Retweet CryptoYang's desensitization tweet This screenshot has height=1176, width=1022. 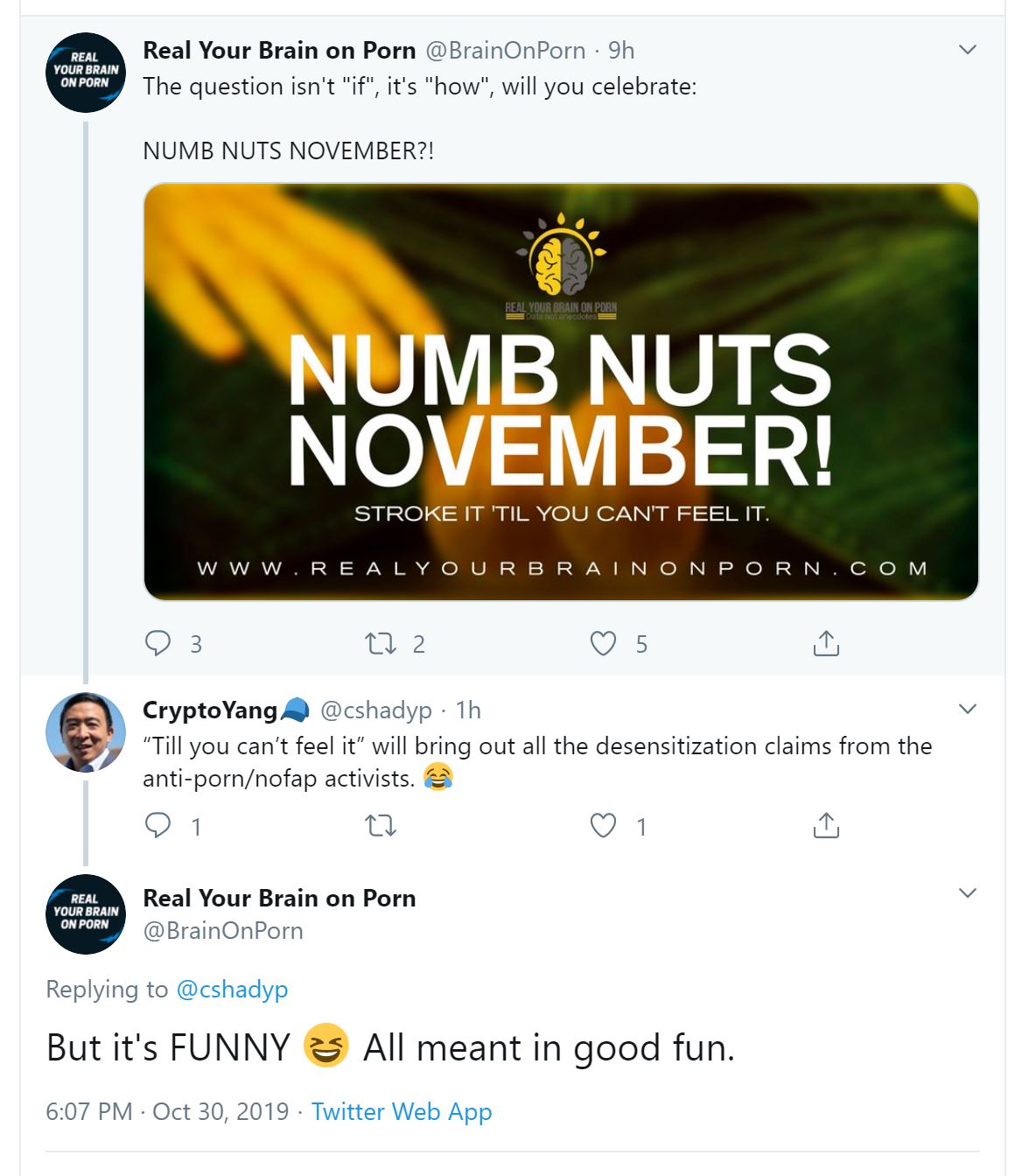[x=381, y=826]
